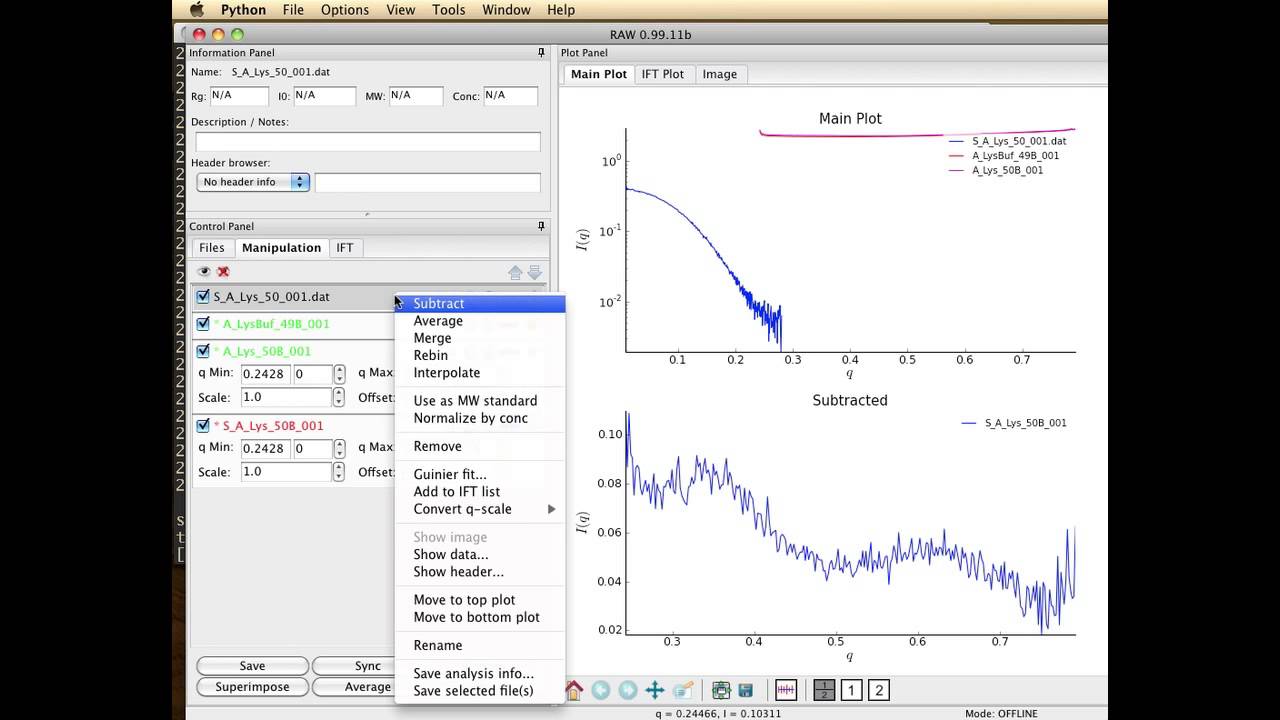Select Save selected file(s)
The image size is (1280, 720).
pos(480,691)
